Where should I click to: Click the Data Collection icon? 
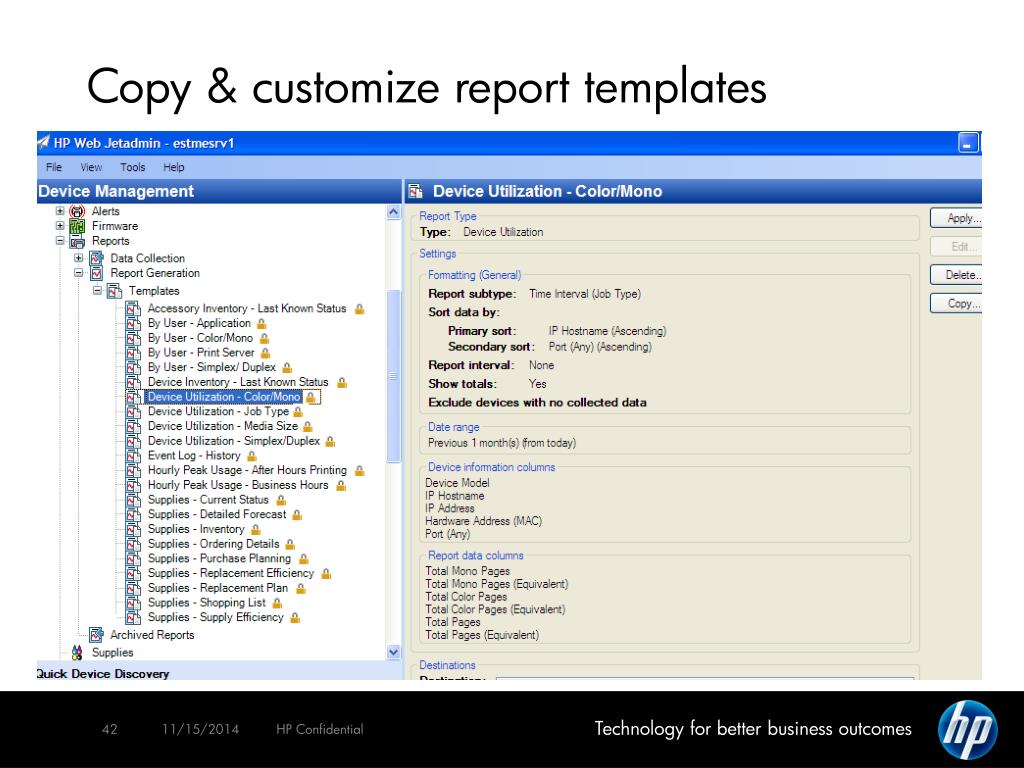pos(96,259)
